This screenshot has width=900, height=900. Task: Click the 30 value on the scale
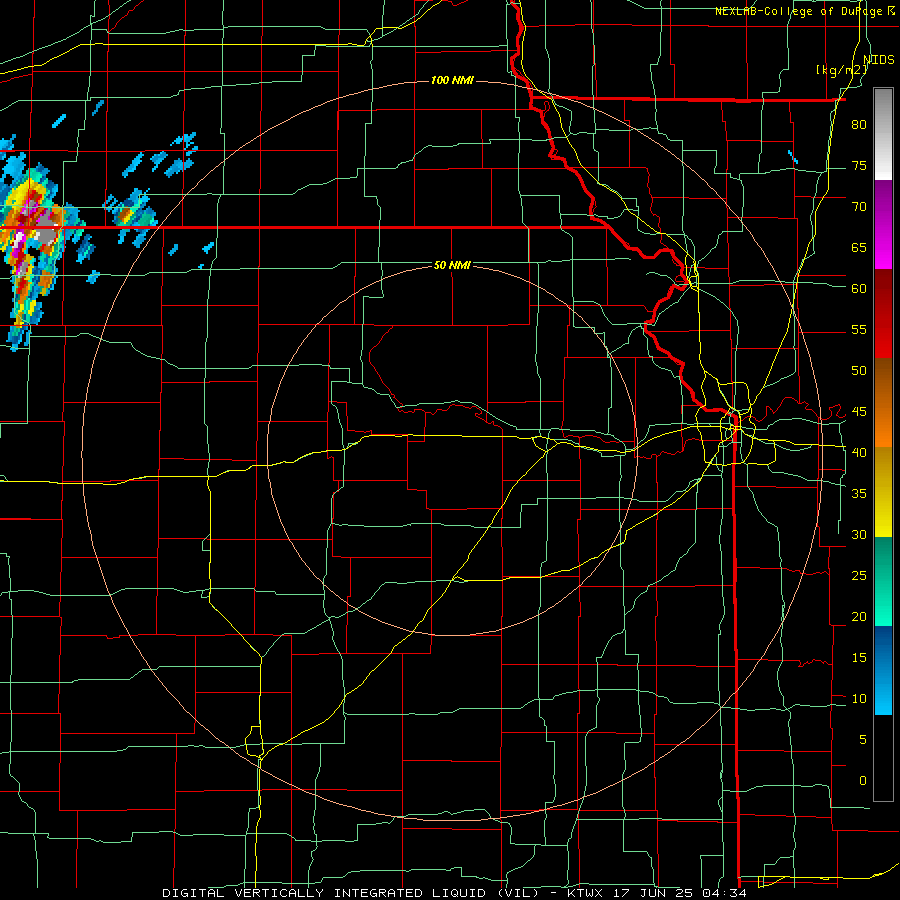click(x=859, y=534)
